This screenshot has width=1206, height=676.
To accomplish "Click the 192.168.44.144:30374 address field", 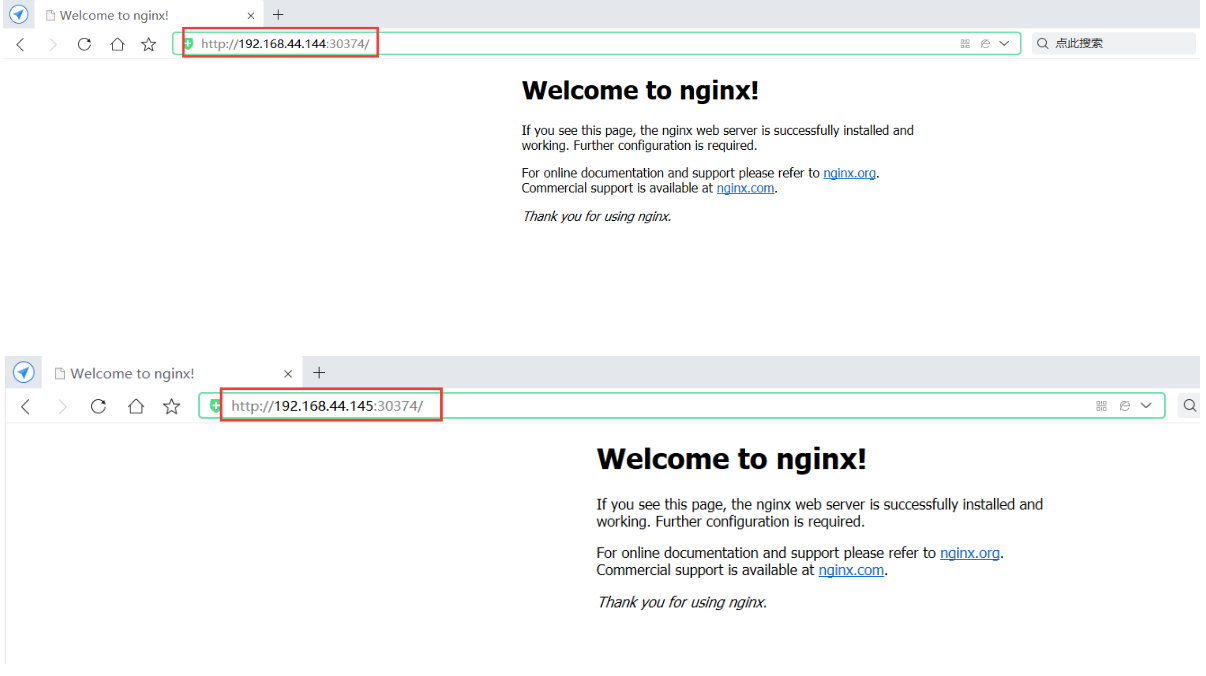I will [x=597, y=44].
